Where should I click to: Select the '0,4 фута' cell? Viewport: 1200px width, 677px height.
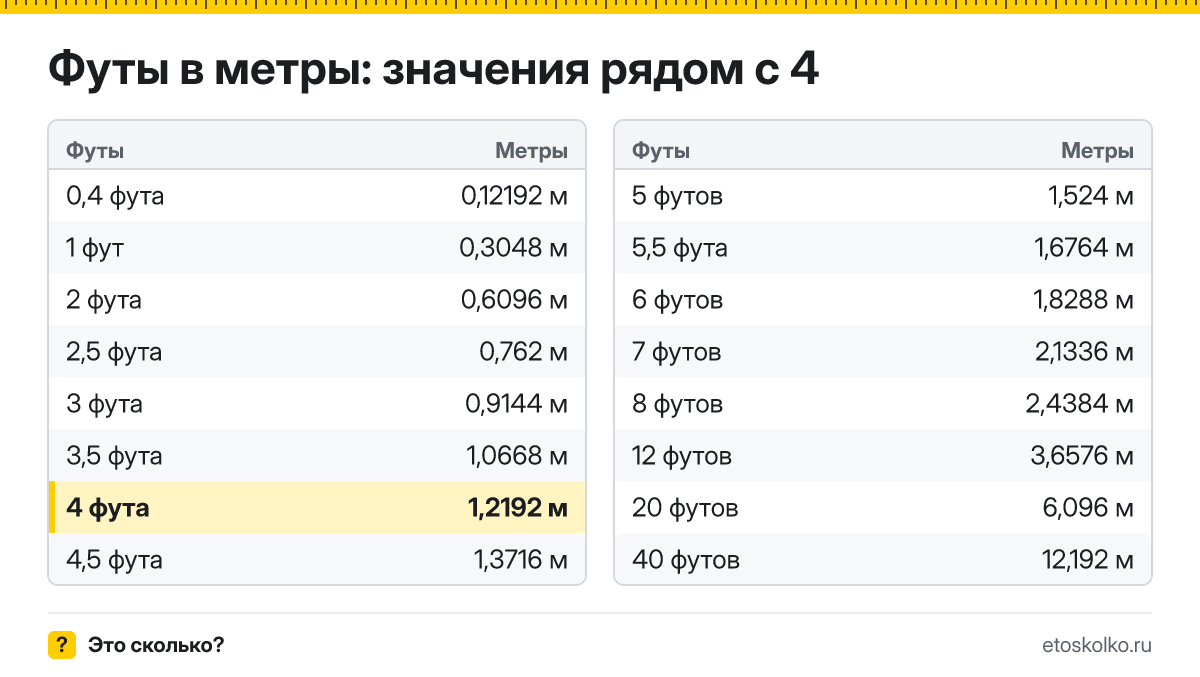pos(115,196)
